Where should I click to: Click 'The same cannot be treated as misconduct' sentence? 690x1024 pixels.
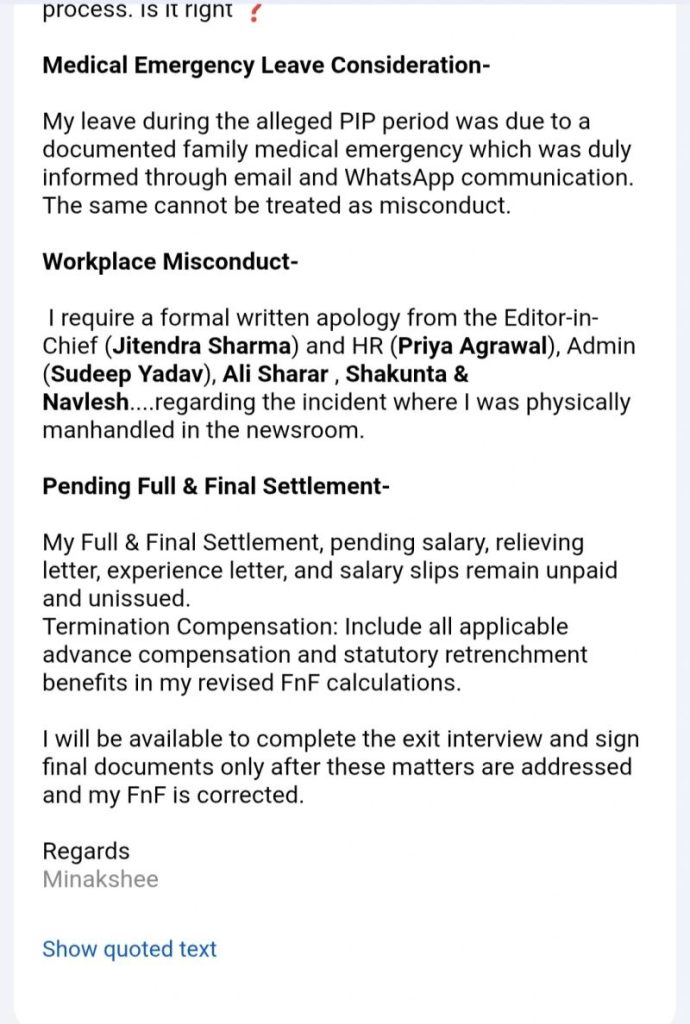277,206
